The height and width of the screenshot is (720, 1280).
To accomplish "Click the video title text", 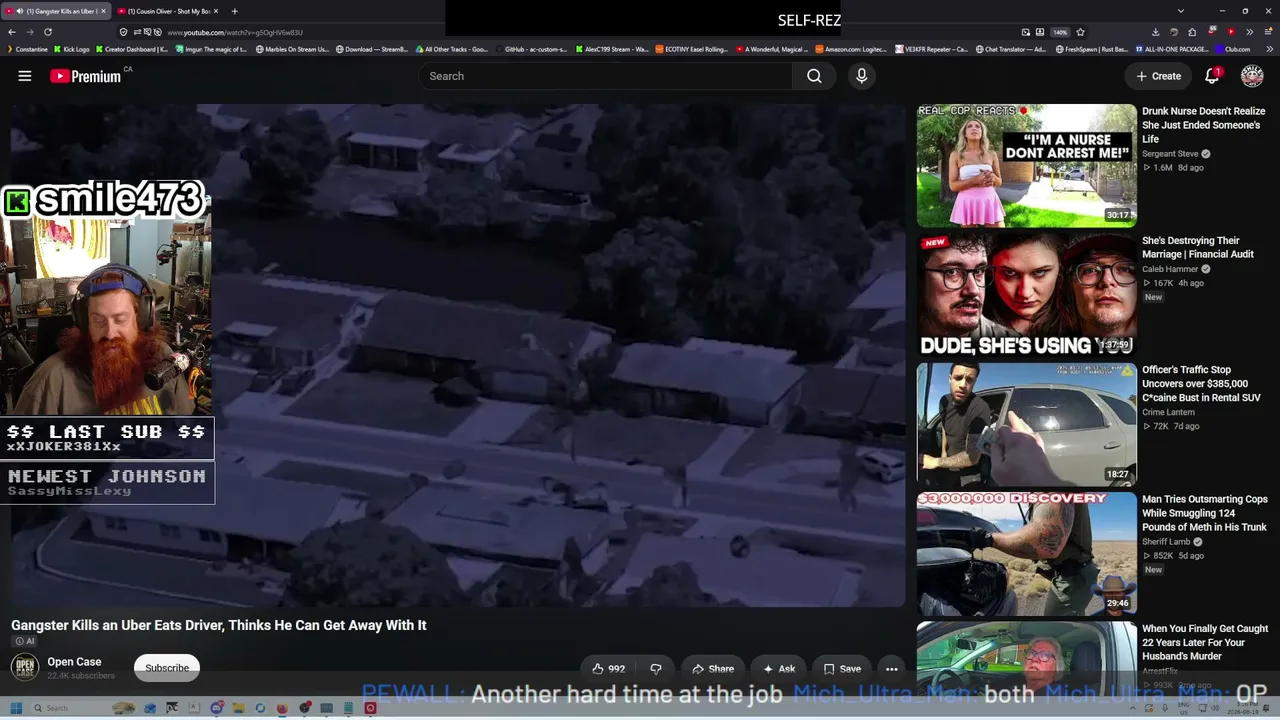I will coord(219,625).
